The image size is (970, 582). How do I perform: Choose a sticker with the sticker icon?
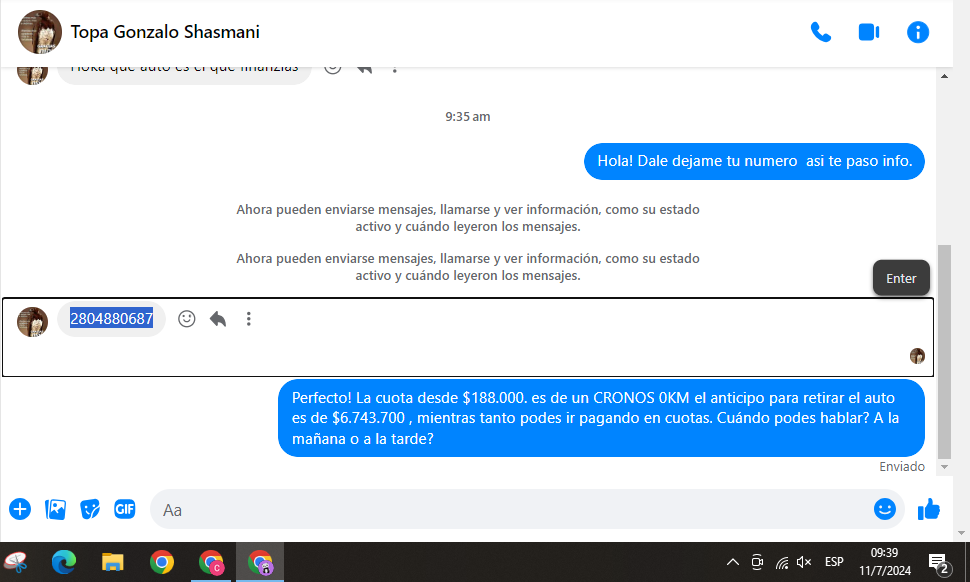coord(90,509)
